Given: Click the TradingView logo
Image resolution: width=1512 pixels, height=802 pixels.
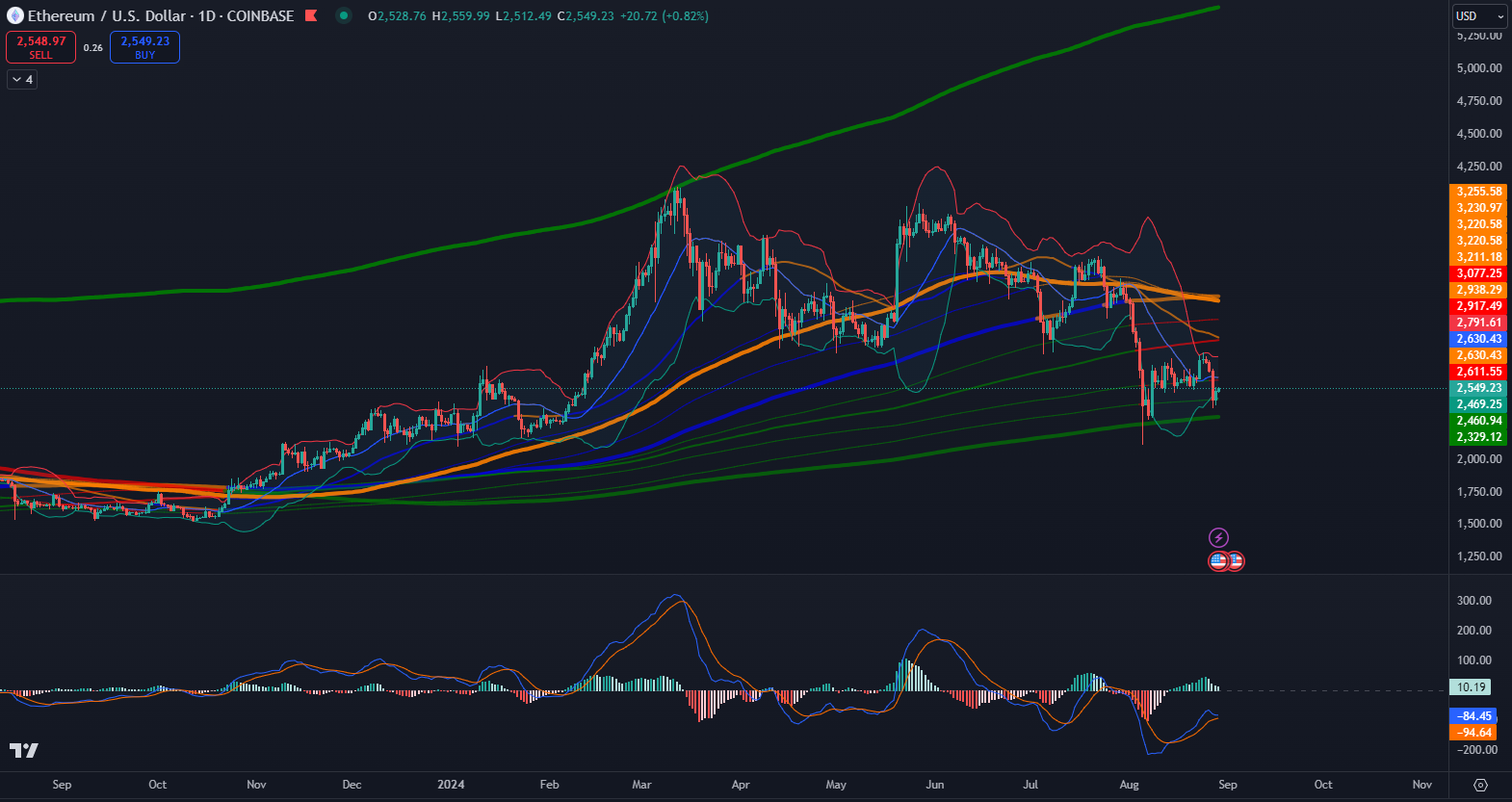Looking at the screenshot, I should coord(24,750).
